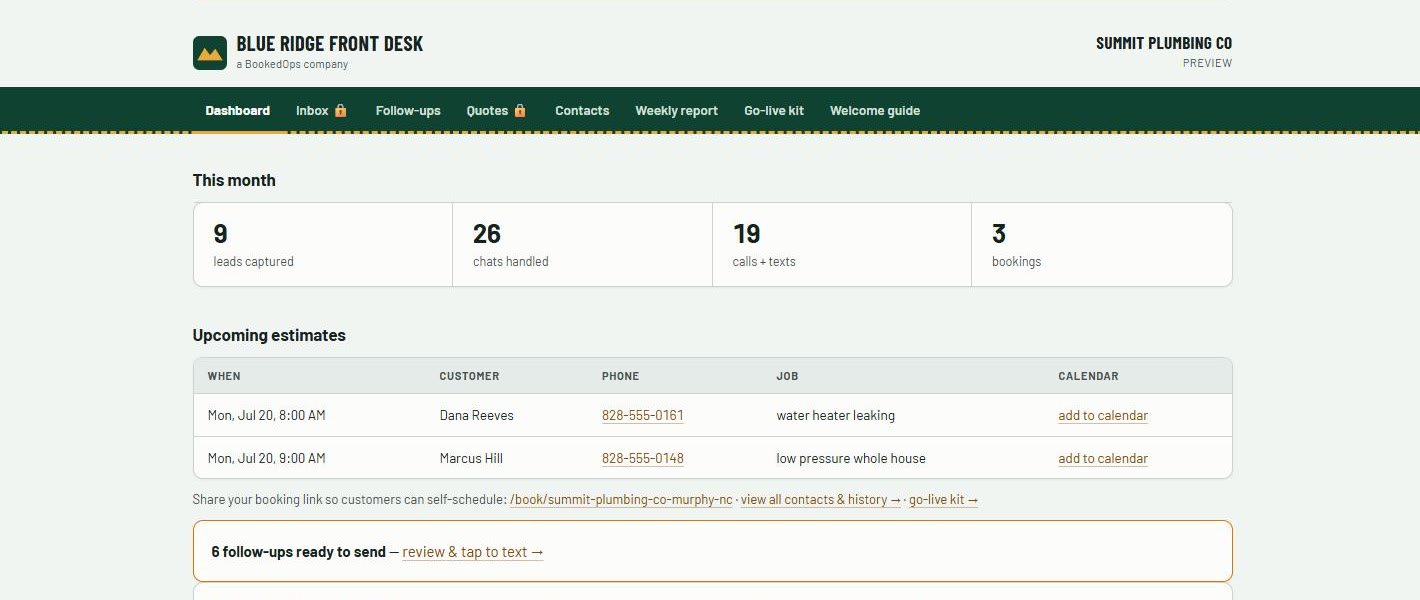This screenshot has height=600, width=1420.
Task: Click the Summit Plumbing Co account name
Action: point(1164,43)
